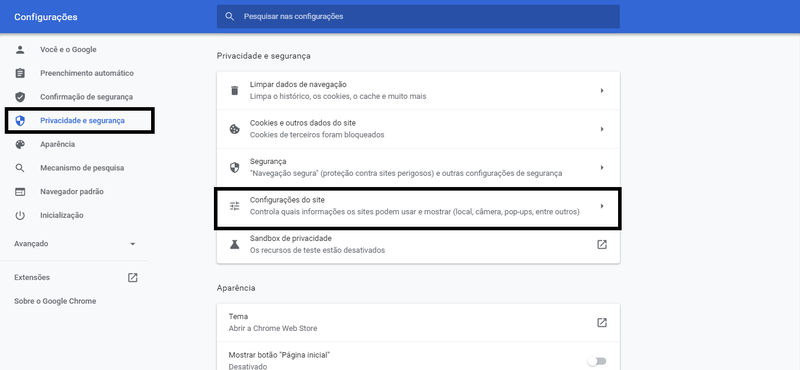The height and width of the screenshot is (370, 800).
Task: Click the palette icon beside Aparência
Action: pyautogui.click(x=20, y=144)
